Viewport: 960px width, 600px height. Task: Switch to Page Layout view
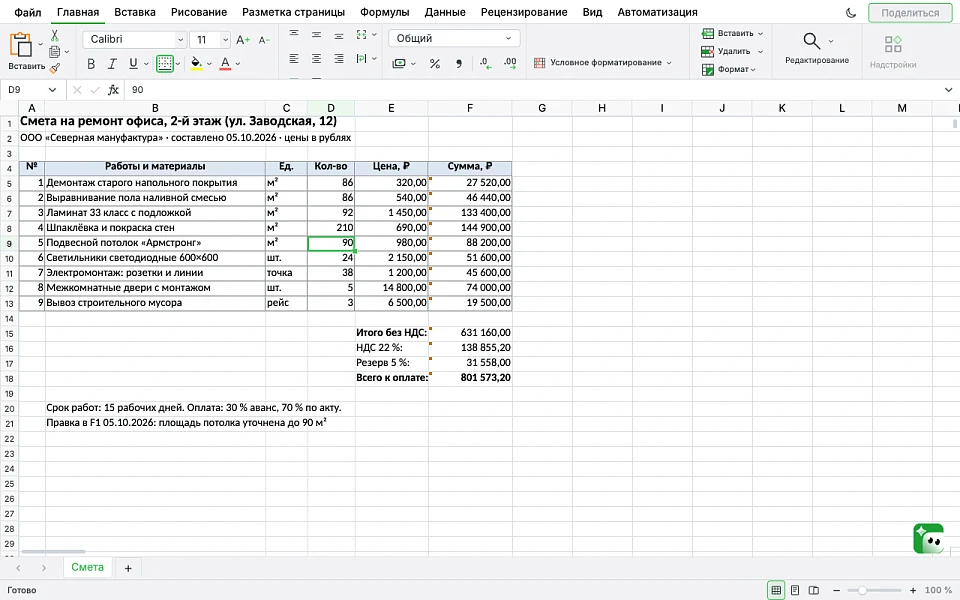point(795,590)
